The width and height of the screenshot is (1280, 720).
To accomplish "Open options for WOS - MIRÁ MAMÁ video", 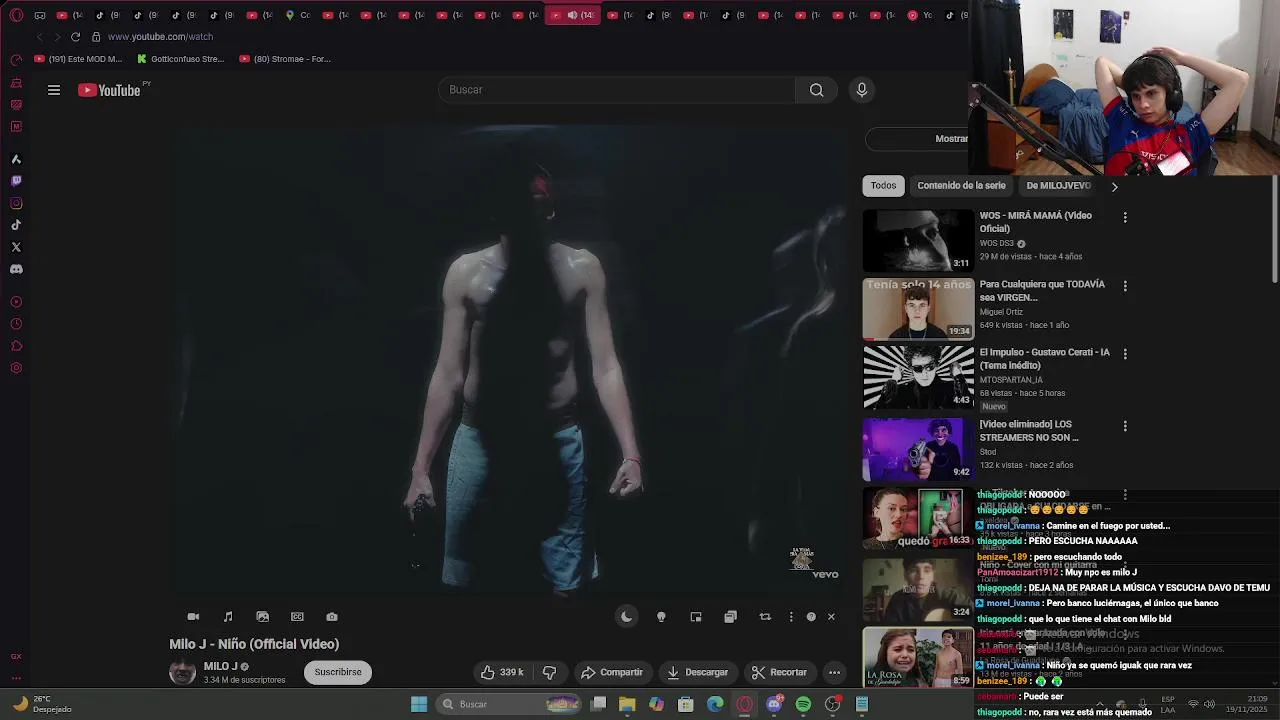I will coord(1125,217).
